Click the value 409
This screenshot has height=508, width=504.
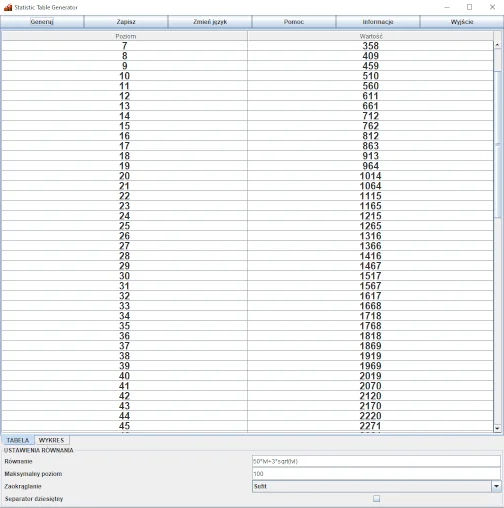tap(371, 56)
